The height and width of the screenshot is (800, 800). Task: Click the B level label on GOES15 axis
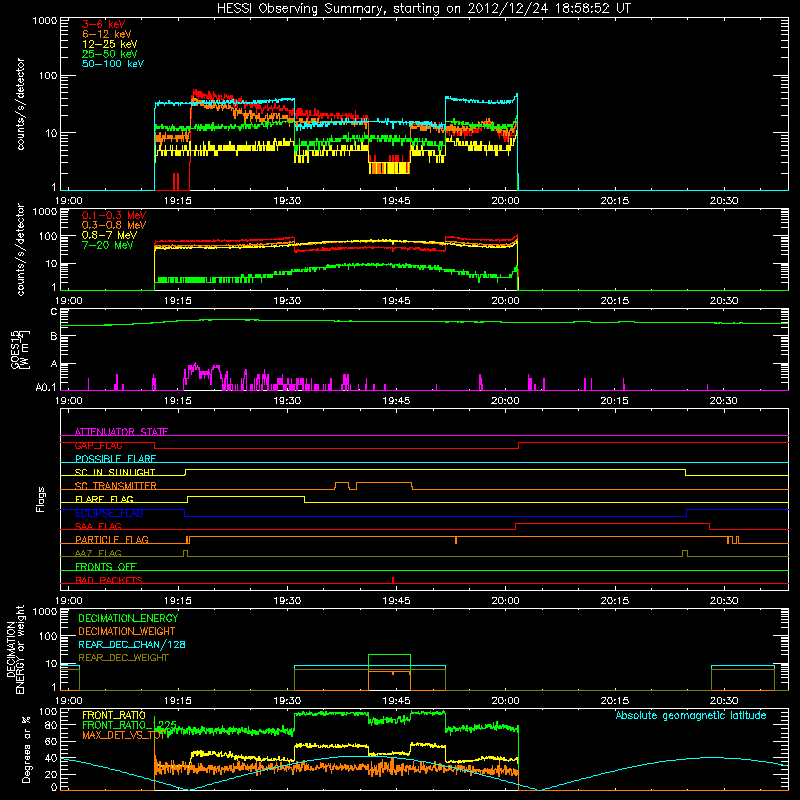pos(54,336)
